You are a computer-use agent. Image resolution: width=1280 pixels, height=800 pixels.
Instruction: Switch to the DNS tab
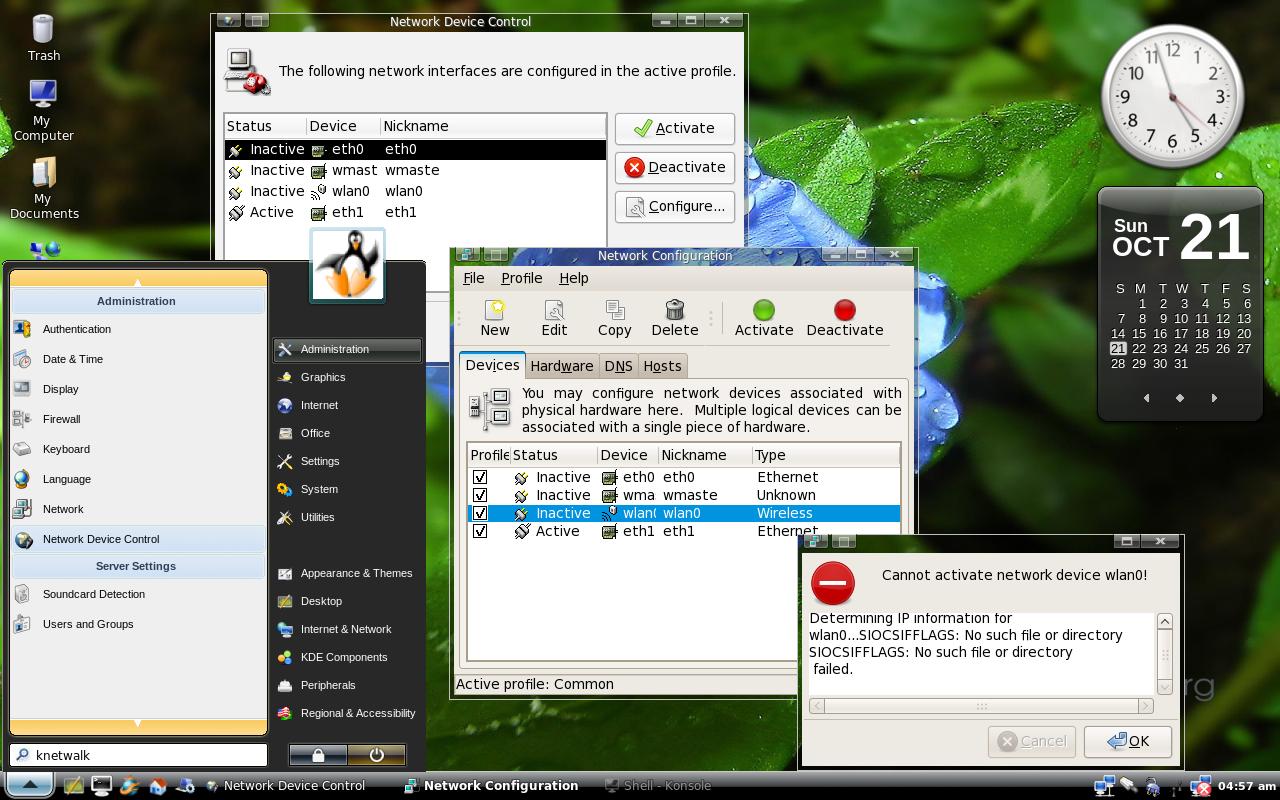(x=618, y=366)
